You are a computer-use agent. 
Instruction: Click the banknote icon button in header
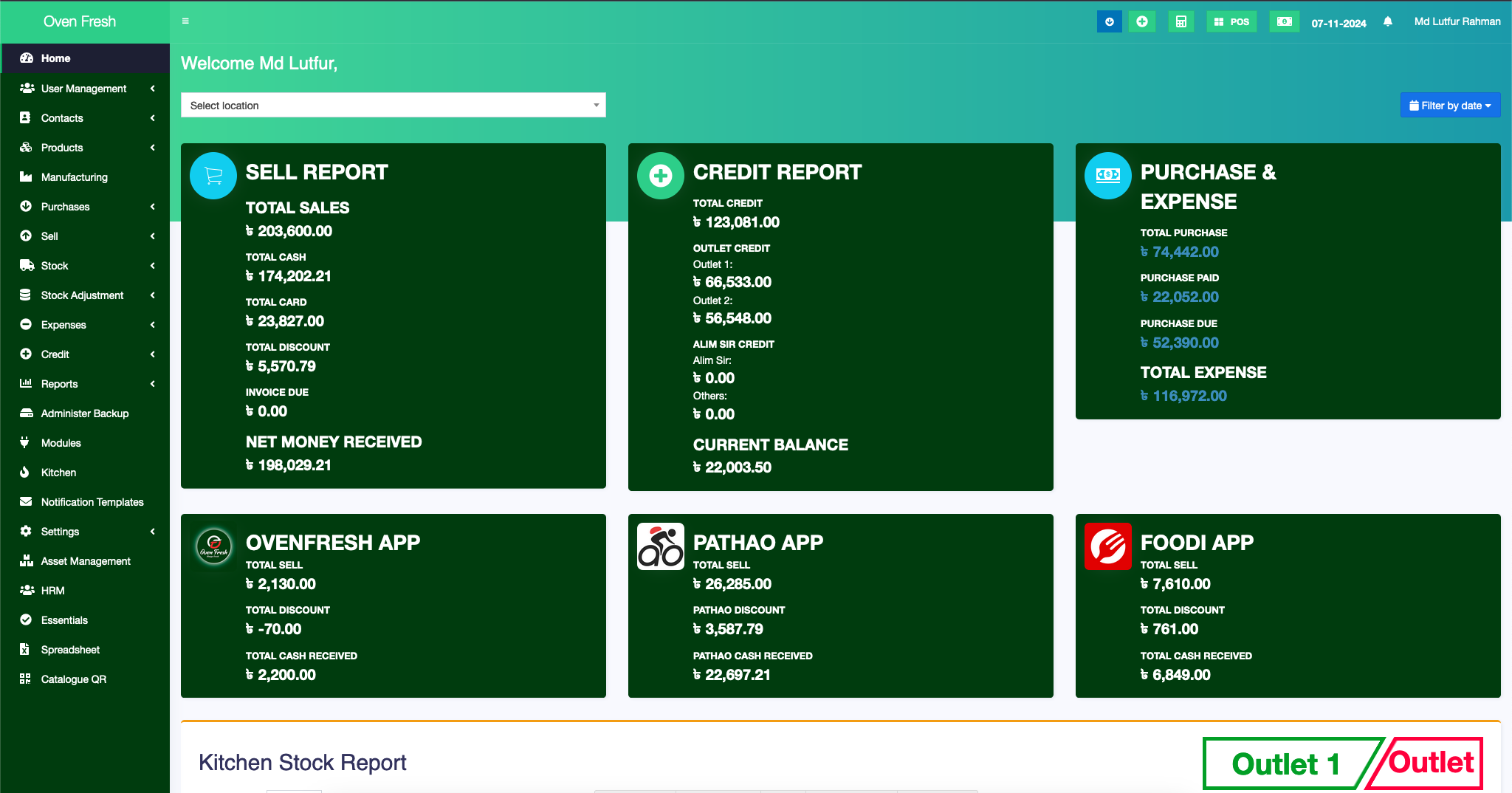click(x=1284, y=21)
